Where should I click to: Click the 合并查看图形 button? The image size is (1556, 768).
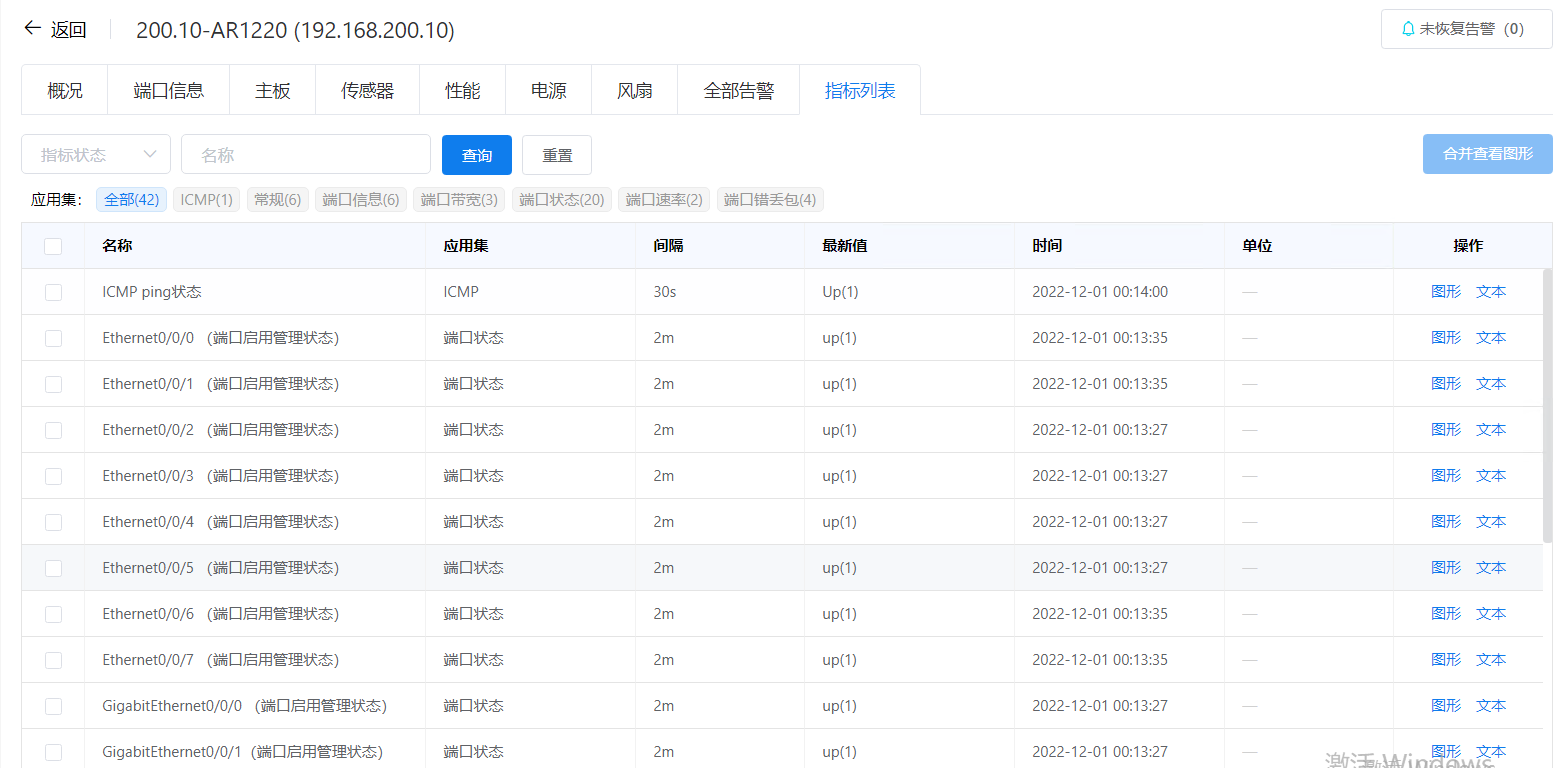coord(1488,154)
